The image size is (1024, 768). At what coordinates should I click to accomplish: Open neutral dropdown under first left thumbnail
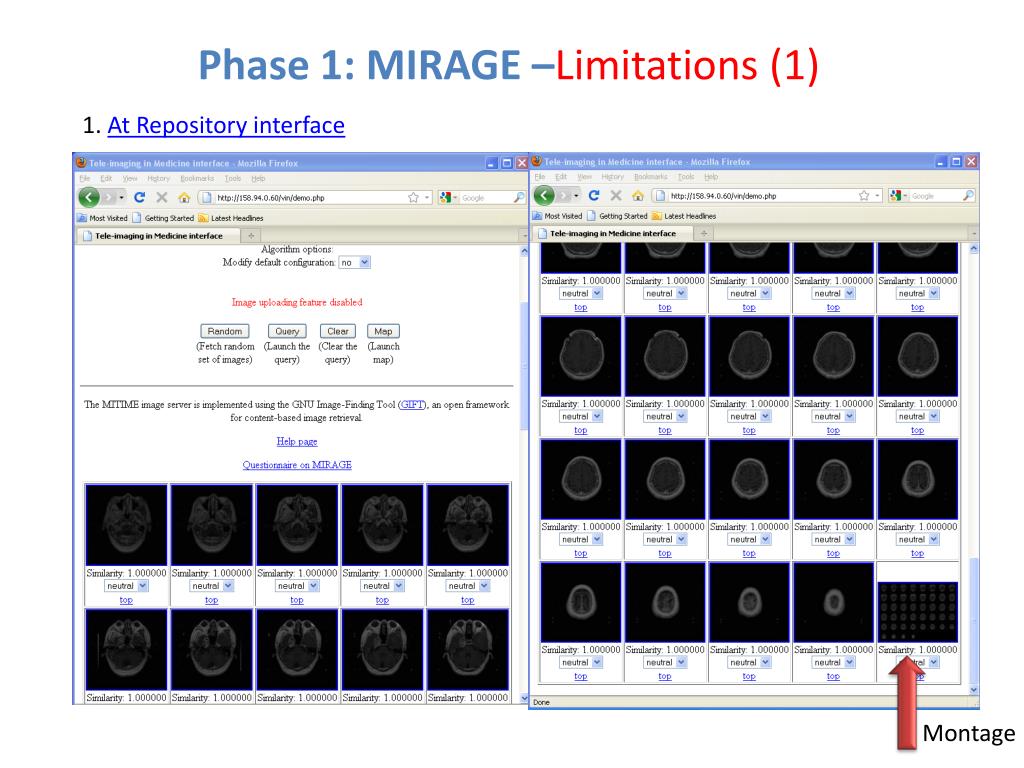coord(127,586)
